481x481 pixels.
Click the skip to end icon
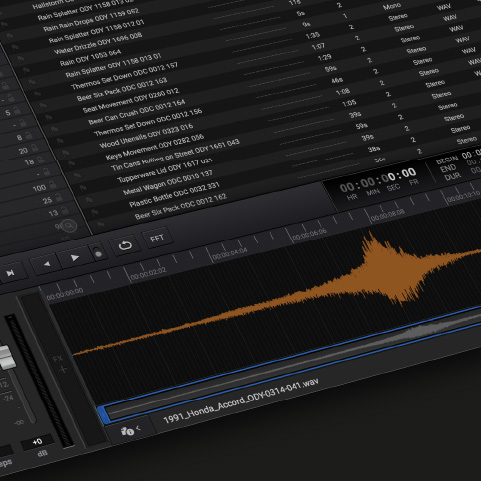coord(10,273)
